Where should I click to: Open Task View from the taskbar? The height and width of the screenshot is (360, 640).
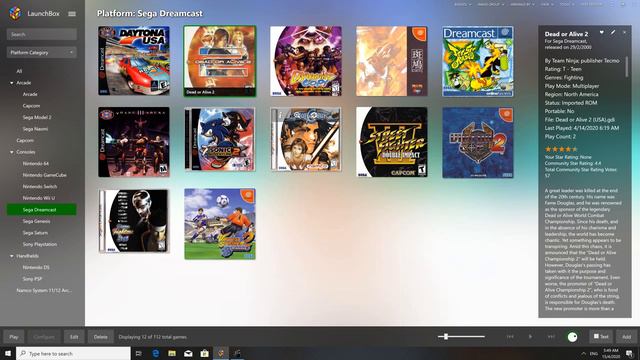pyautogui.click(x=138, y=353)
